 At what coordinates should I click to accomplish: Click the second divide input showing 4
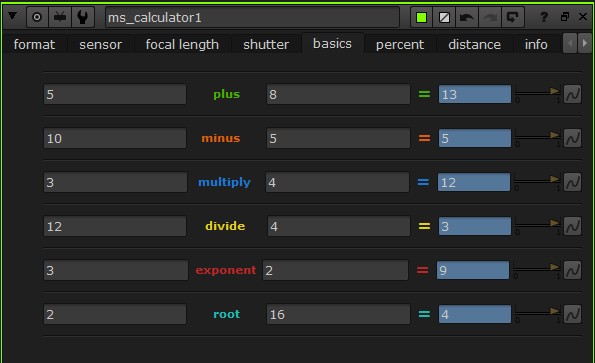[338, 226]
